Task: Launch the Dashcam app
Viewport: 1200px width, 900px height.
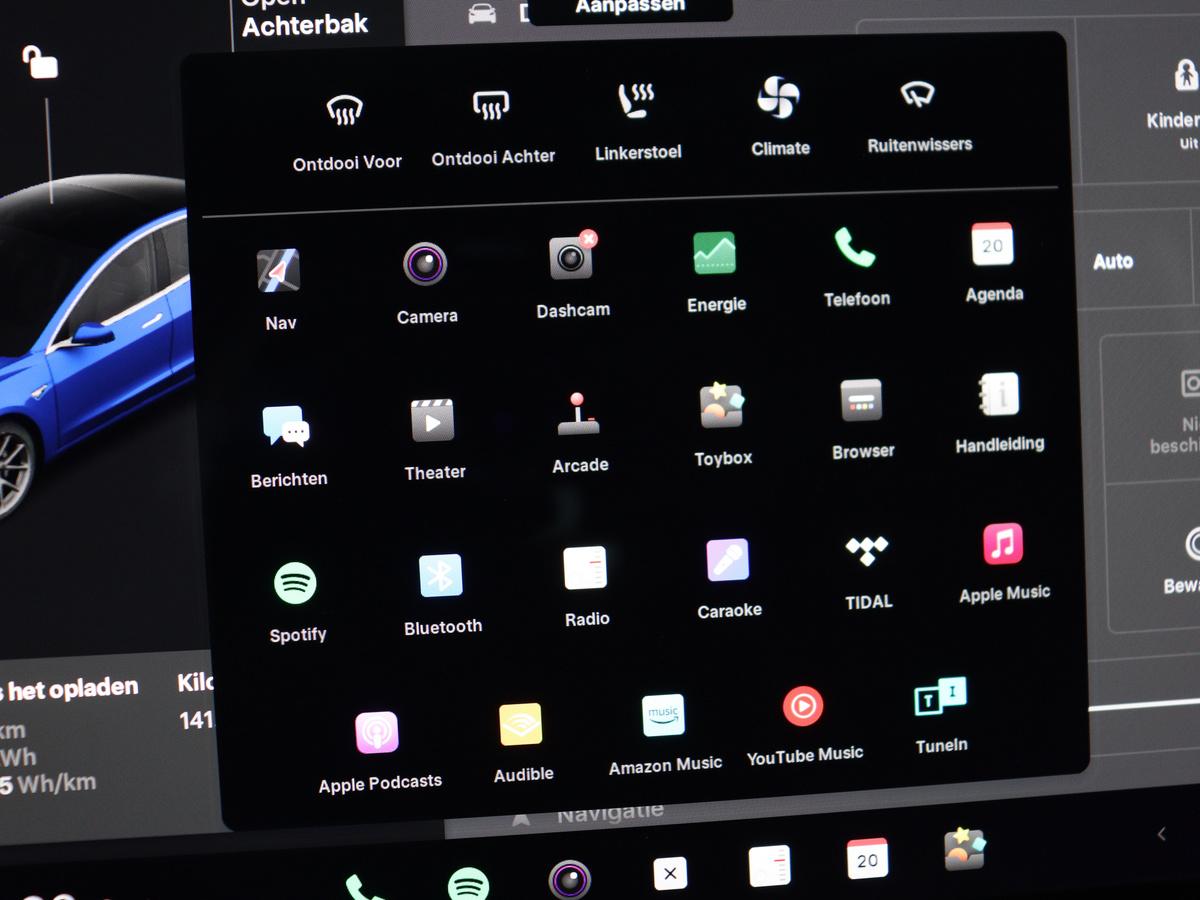Action: click(571, 259)
